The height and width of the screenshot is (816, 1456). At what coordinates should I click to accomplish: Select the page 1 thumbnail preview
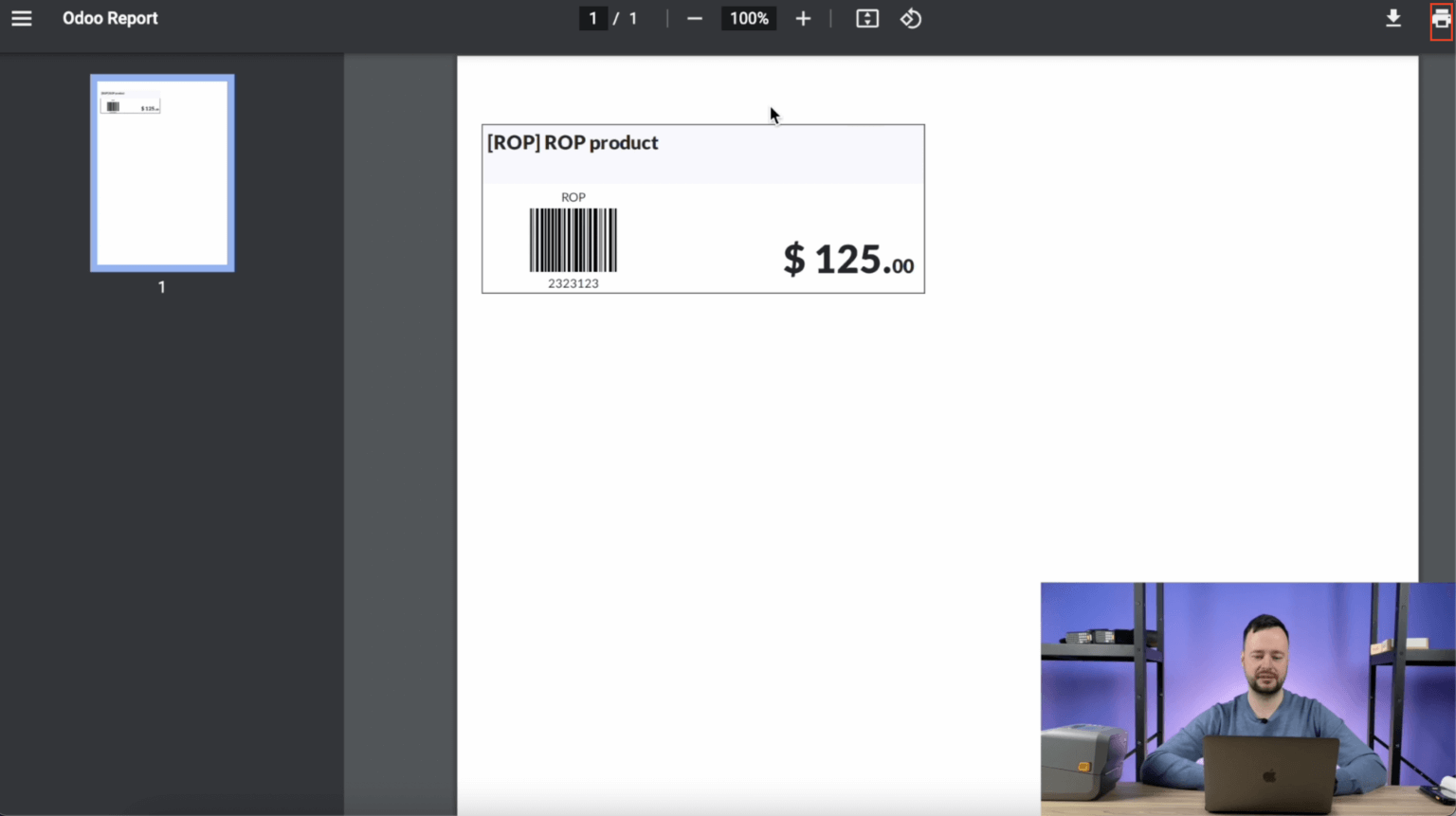(x=162, y=173)
